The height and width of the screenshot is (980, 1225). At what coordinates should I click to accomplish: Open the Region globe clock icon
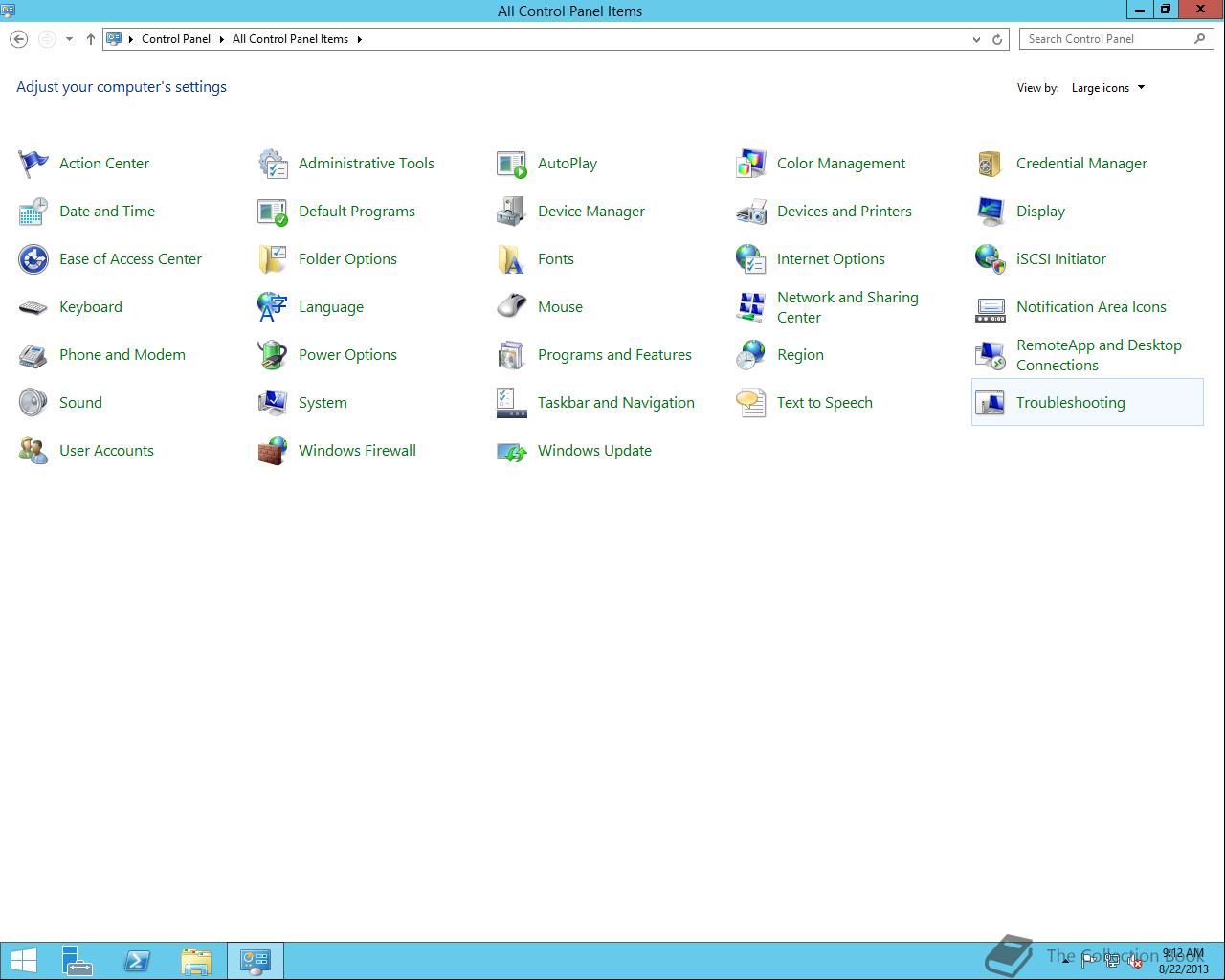pos(751,355)
